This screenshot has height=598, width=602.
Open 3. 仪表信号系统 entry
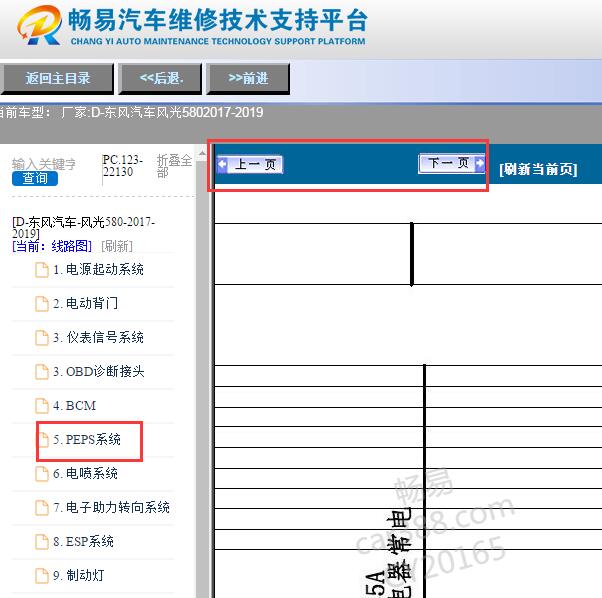[x=98, y=338]
